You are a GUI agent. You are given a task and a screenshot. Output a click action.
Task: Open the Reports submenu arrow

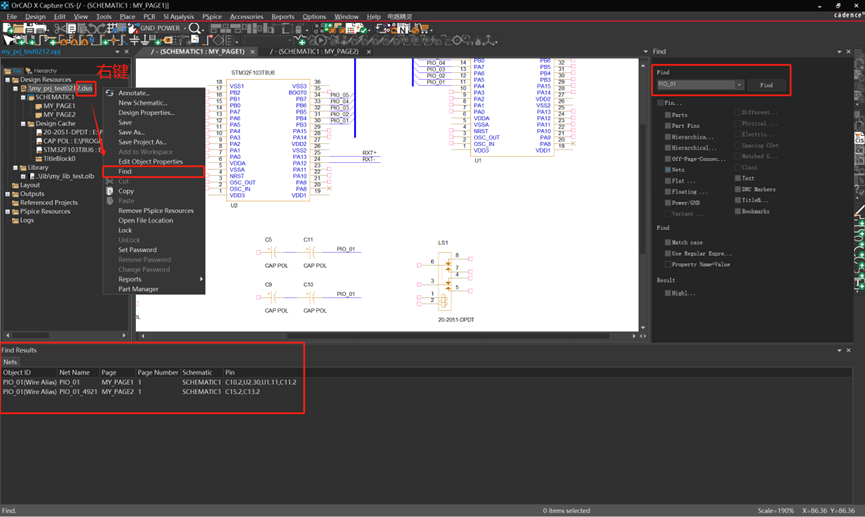pos(201,279)
